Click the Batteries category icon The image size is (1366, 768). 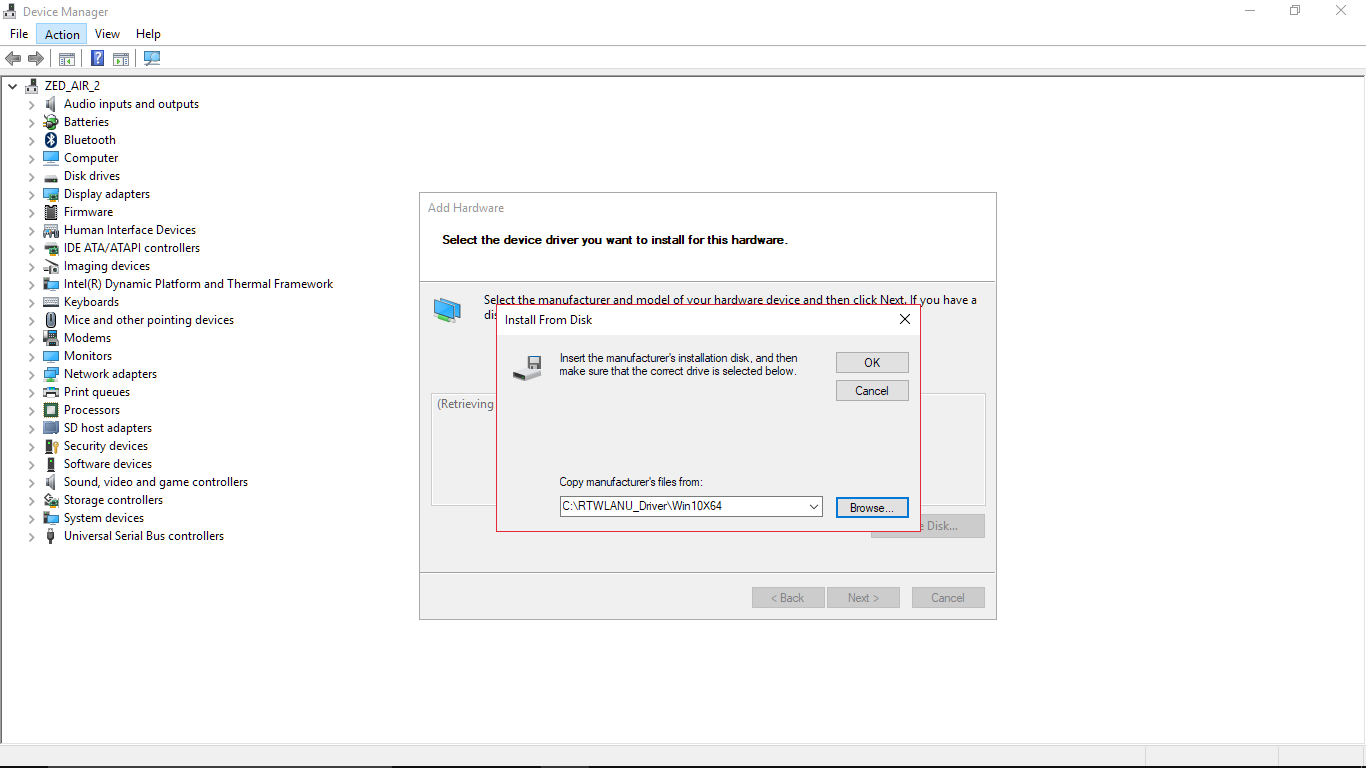click(x=51, y=122)
